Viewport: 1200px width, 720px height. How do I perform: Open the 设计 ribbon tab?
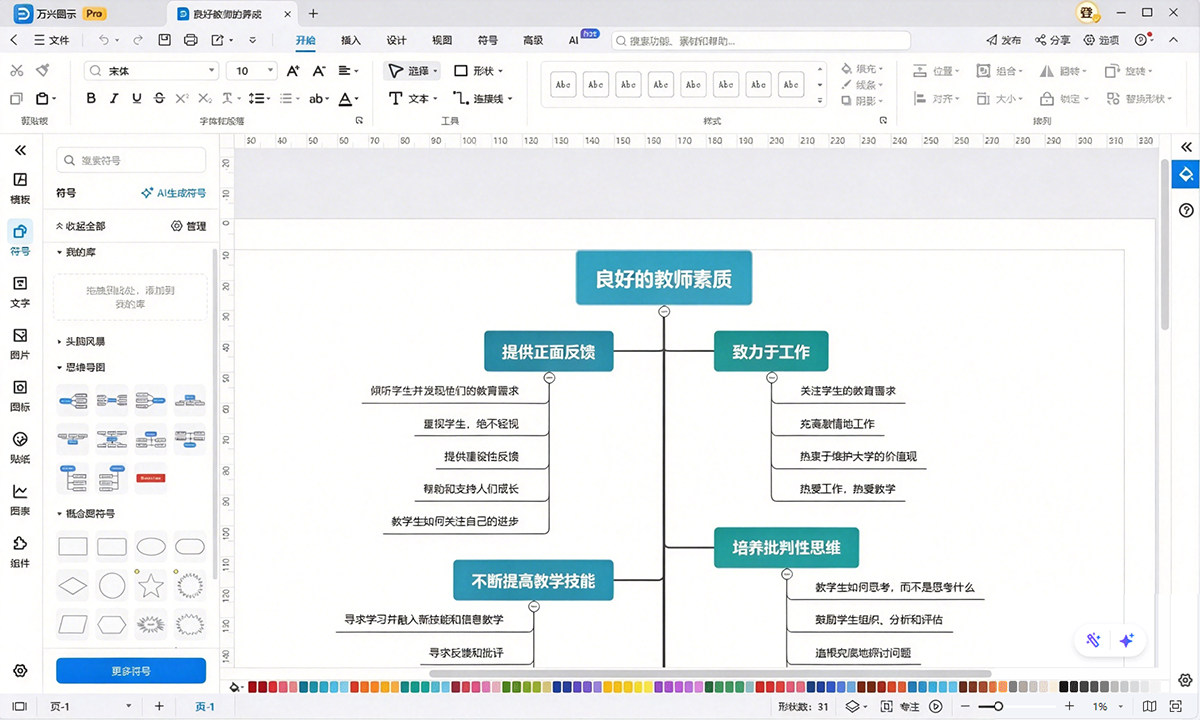tap(396, 40)
